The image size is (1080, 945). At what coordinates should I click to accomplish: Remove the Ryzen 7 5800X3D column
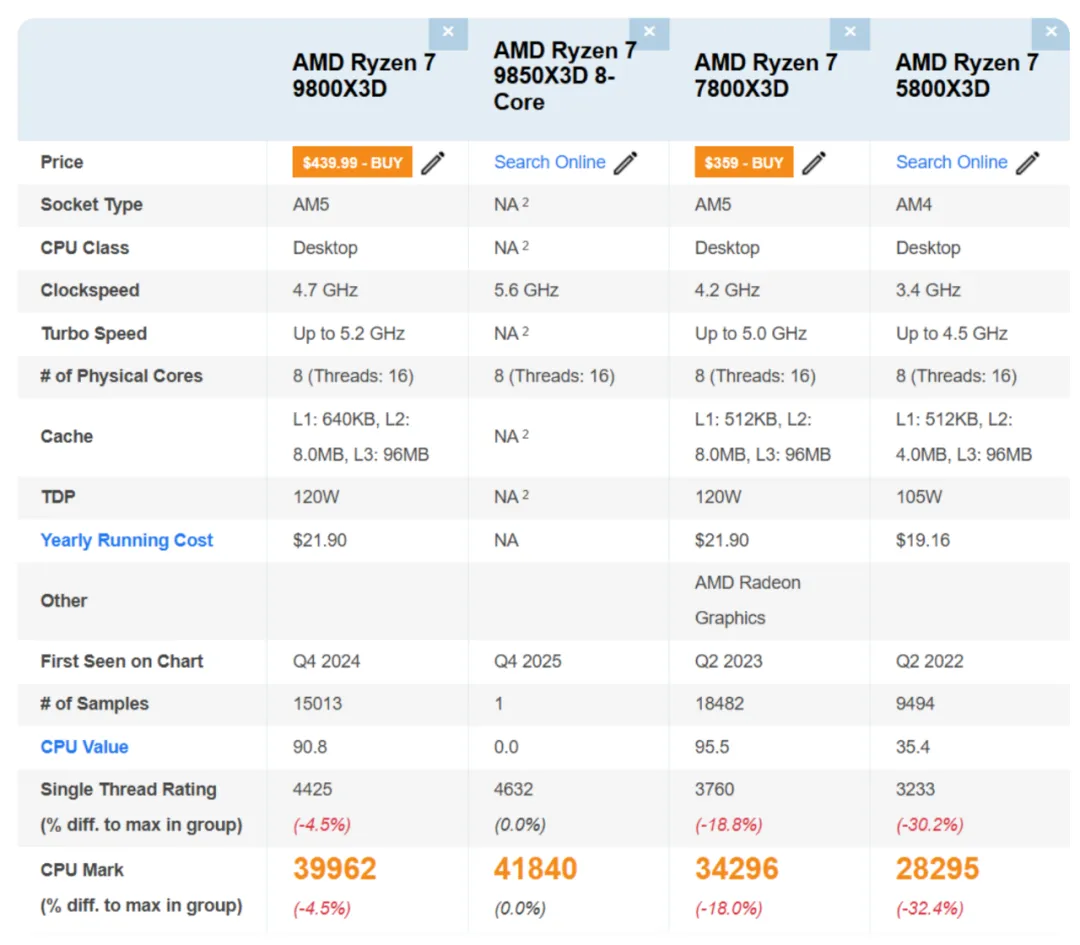[x=1051, y=31]
